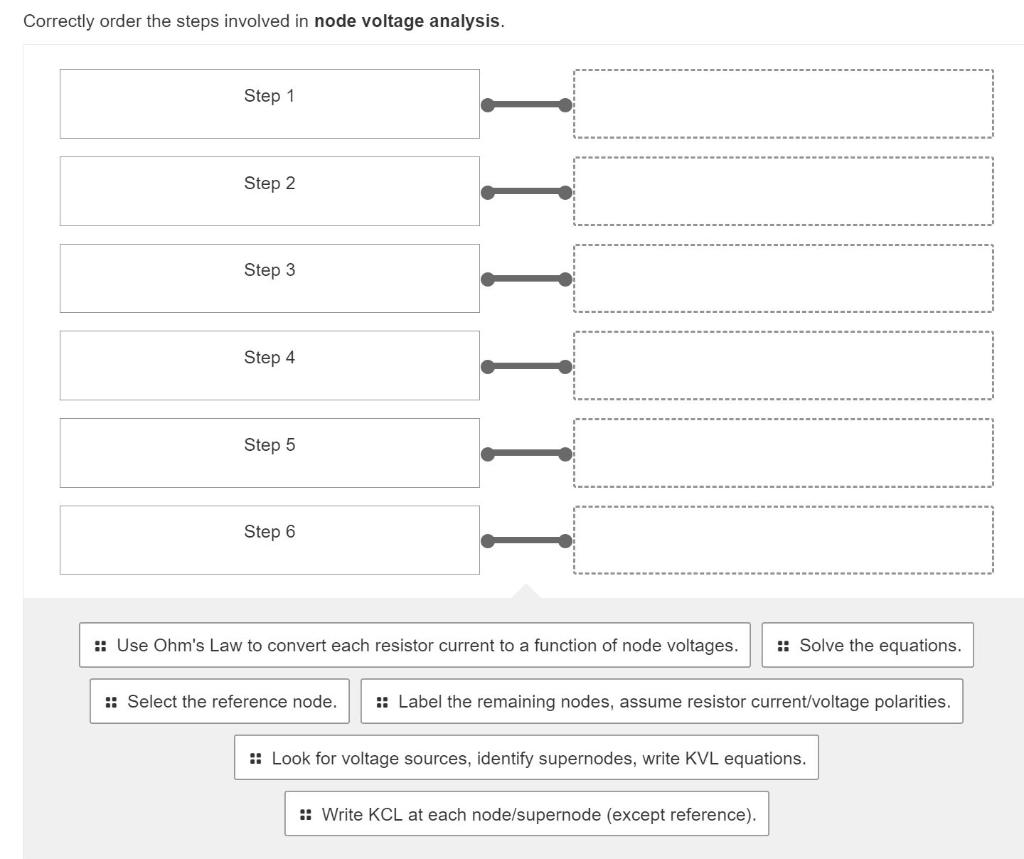Choose the "Label the remaining nodes" answer tile
The height and width of the screenshot is (859, 1024).
click(x=665, y=701)
